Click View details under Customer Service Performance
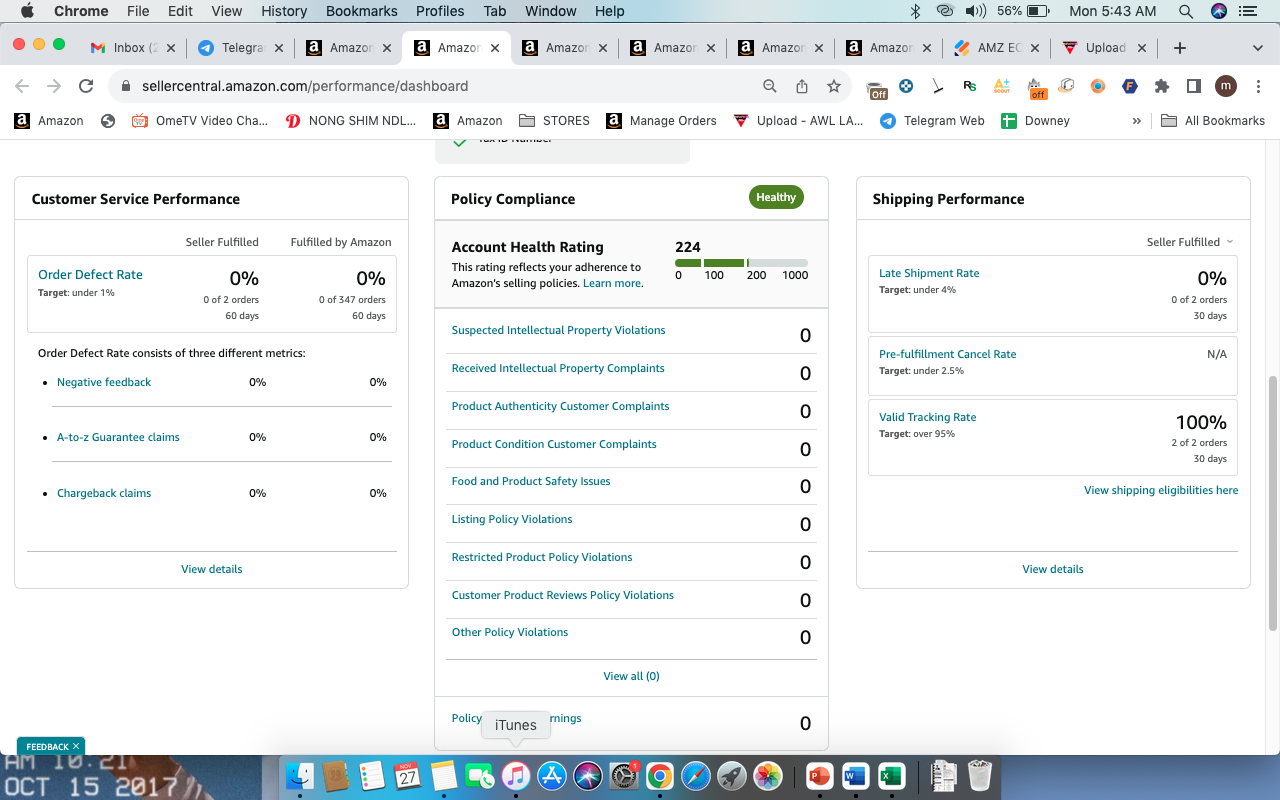1280x800 pixels. (211, 569)
